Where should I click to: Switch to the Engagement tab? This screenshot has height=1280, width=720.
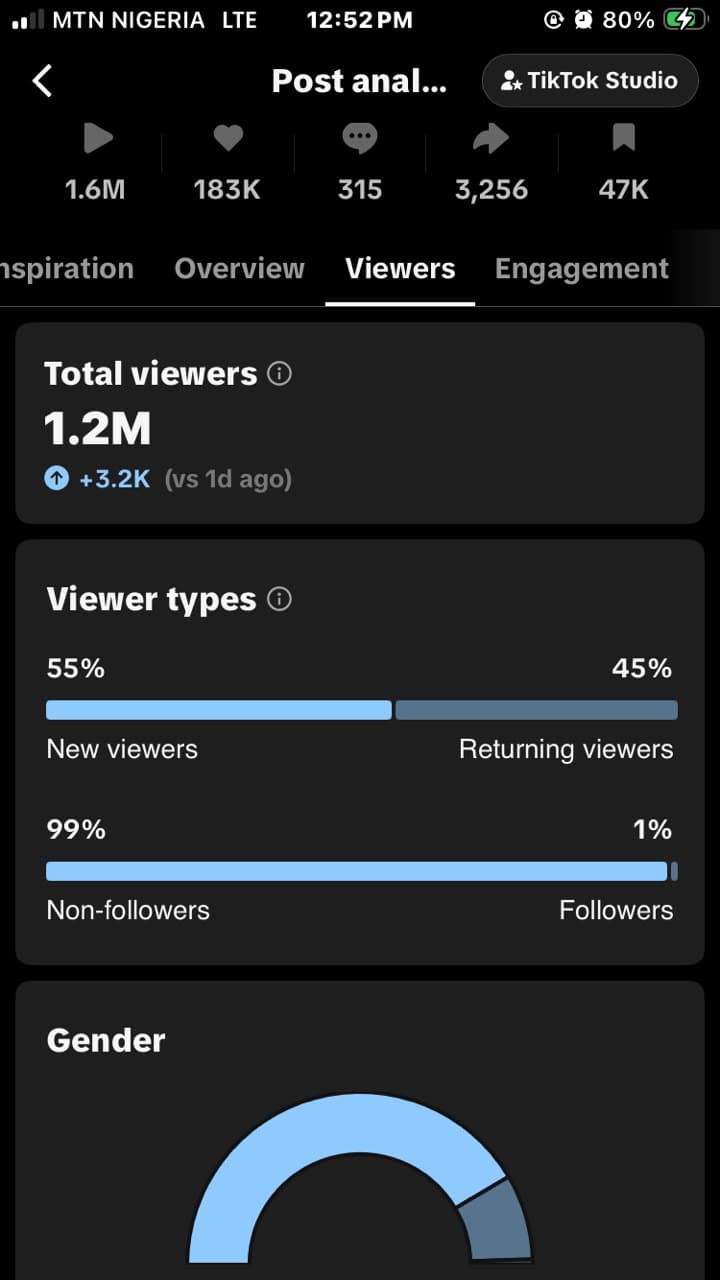coord(582,268)
